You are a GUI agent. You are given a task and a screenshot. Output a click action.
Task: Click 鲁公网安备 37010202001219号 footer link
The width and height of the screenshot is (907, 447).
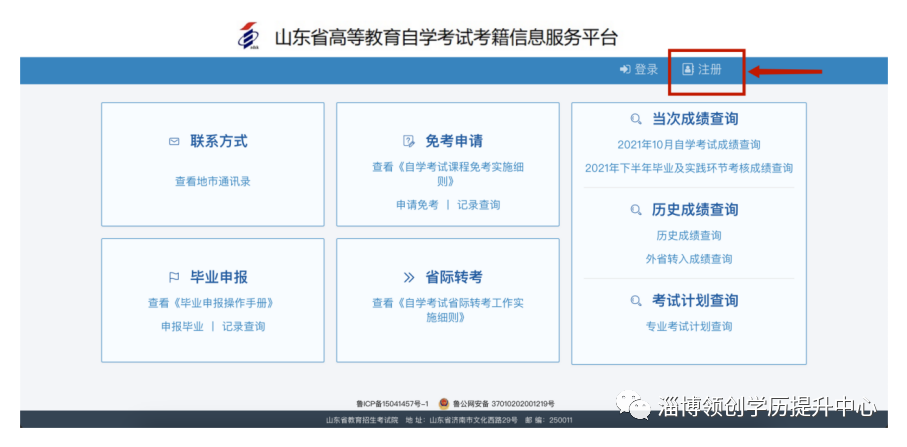[503, 404]
